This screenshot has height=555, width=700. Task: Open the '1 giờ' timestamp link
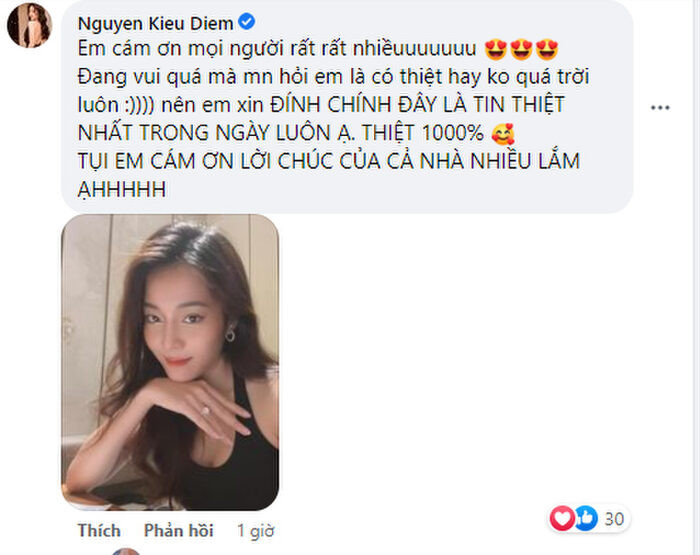tap(256, 530)
